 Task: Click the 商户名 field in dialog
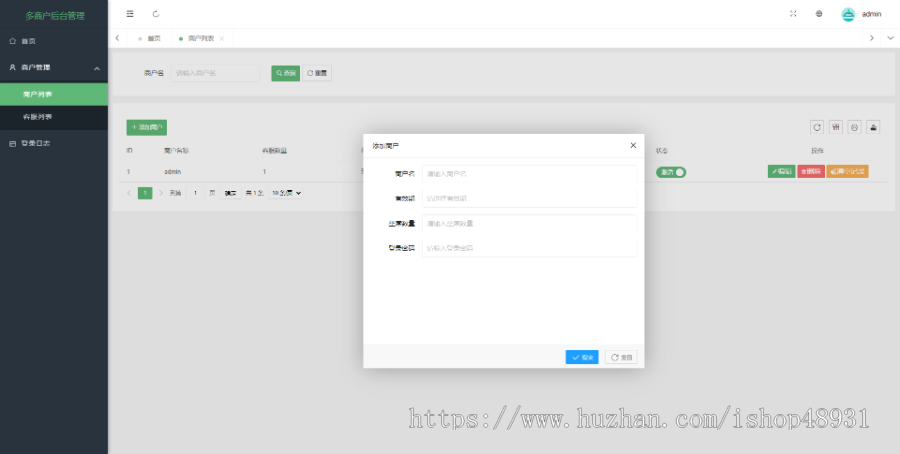529,174
